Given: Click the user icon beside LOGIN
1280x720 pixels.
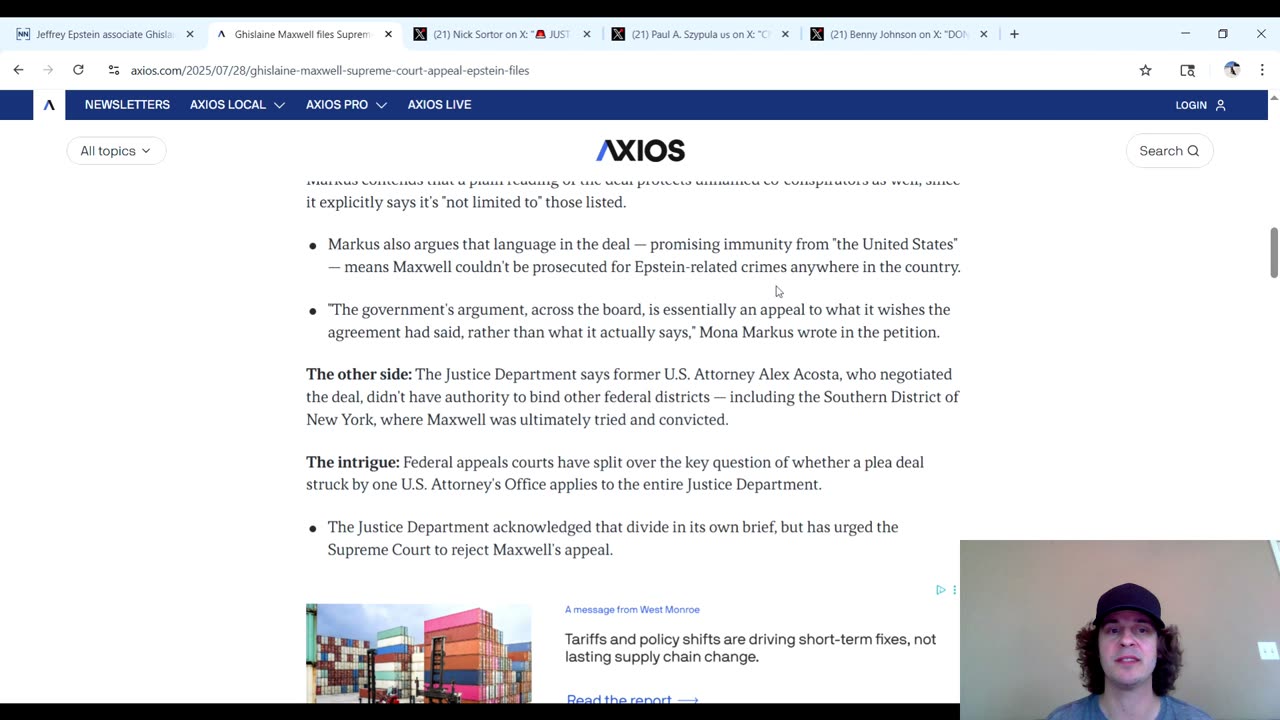Looking at the screenshot, I should [1220, 105].
